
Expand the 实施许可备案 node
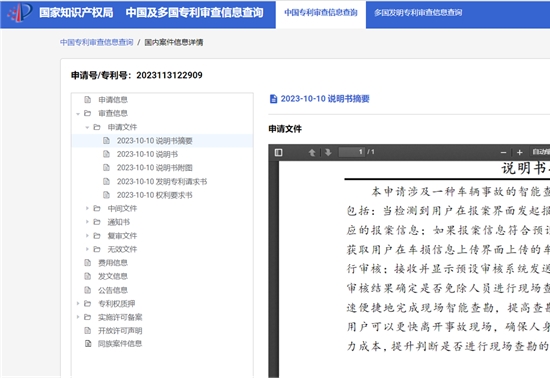click(x=78, y=317)
